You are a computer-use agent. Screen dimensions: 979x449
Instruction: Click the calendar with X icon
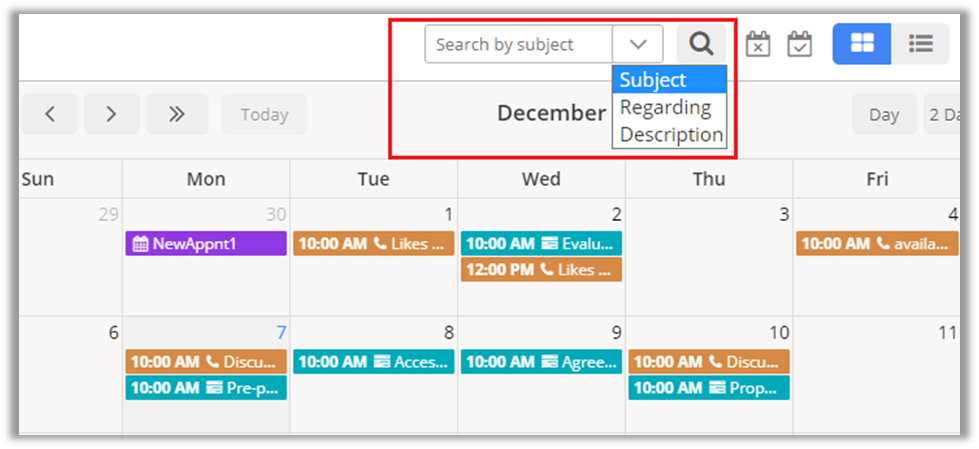pos(758,44)
